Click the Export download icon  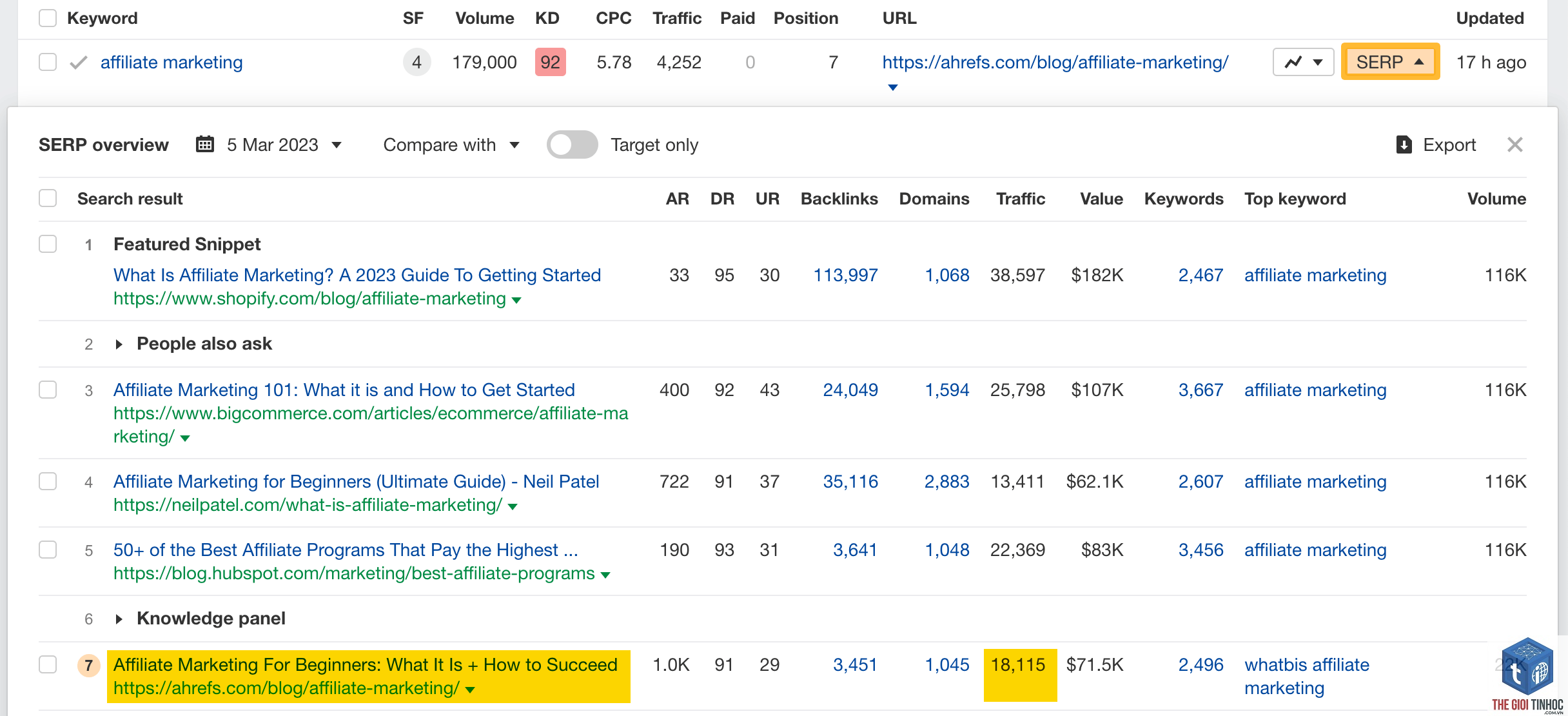click(1404, 144)
